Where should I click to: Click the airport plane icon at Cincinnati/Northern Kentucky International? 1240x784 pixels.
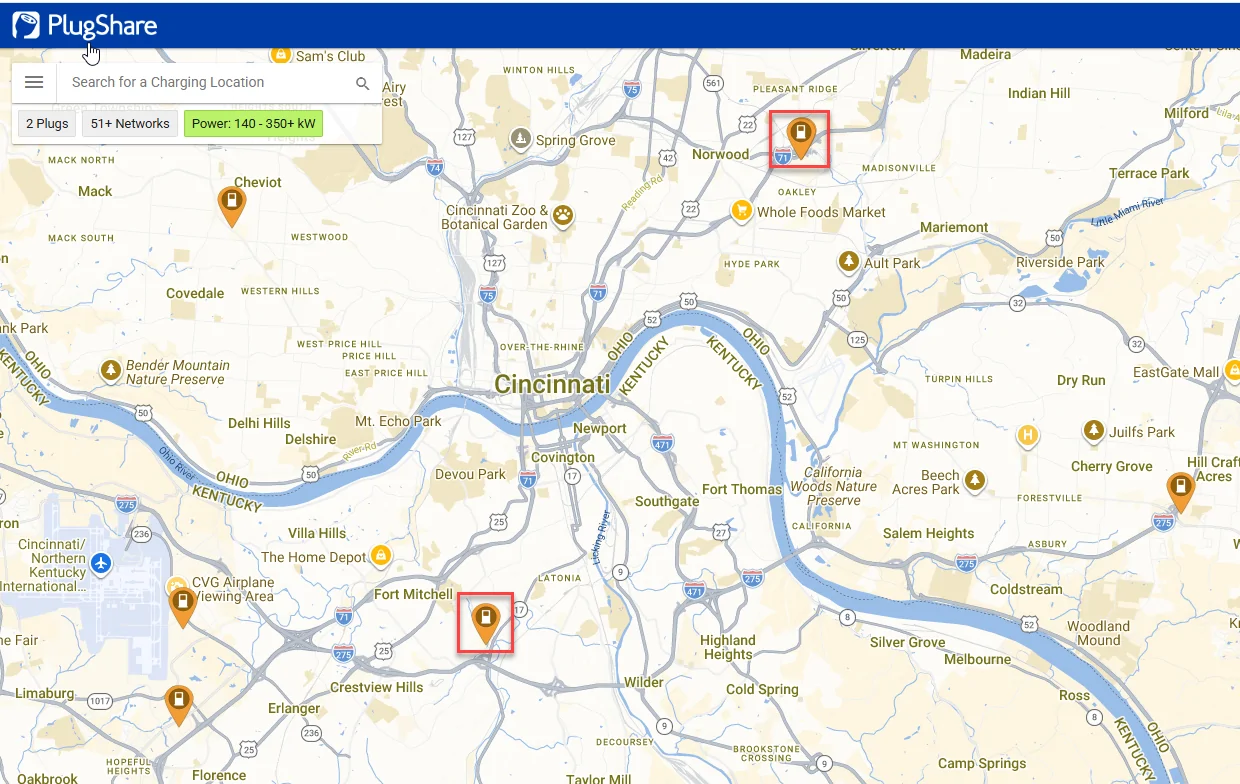100,564
